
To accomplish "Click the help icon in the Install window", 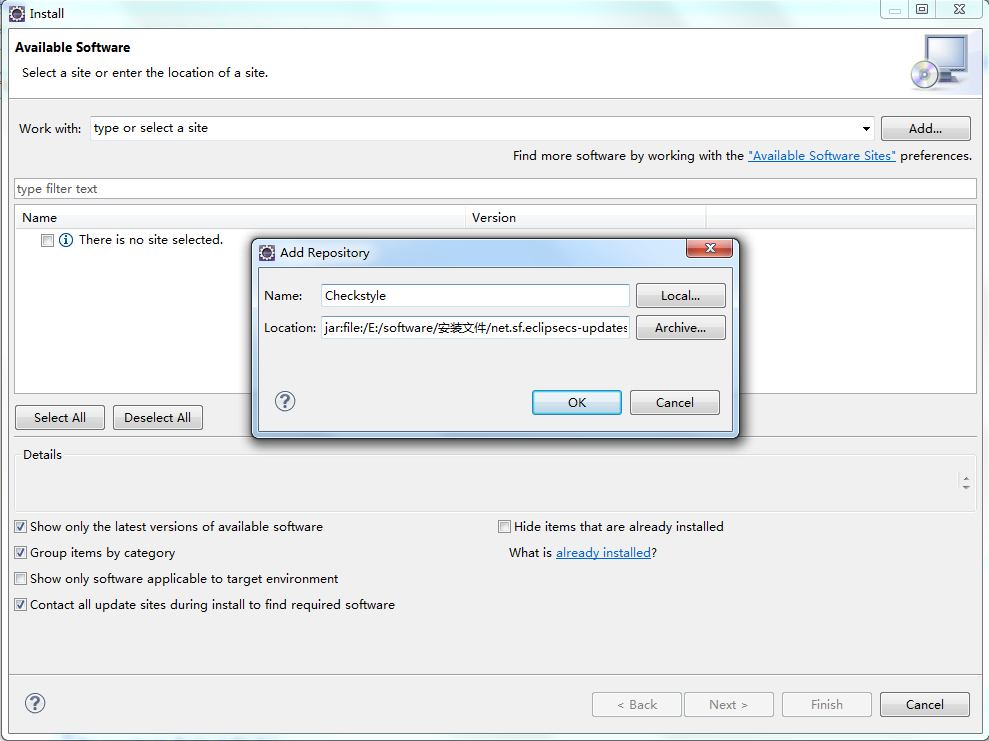I will [35, 703].
